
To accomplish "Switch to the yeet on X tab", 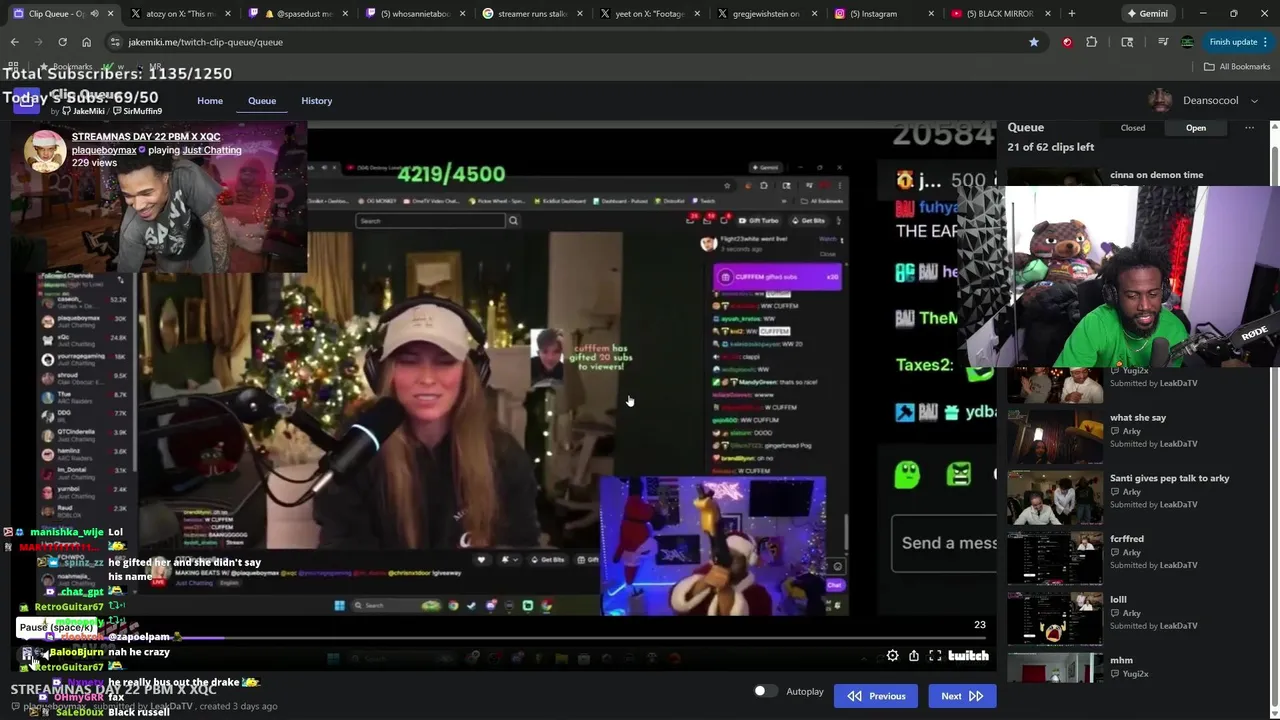I will point(650,14).
